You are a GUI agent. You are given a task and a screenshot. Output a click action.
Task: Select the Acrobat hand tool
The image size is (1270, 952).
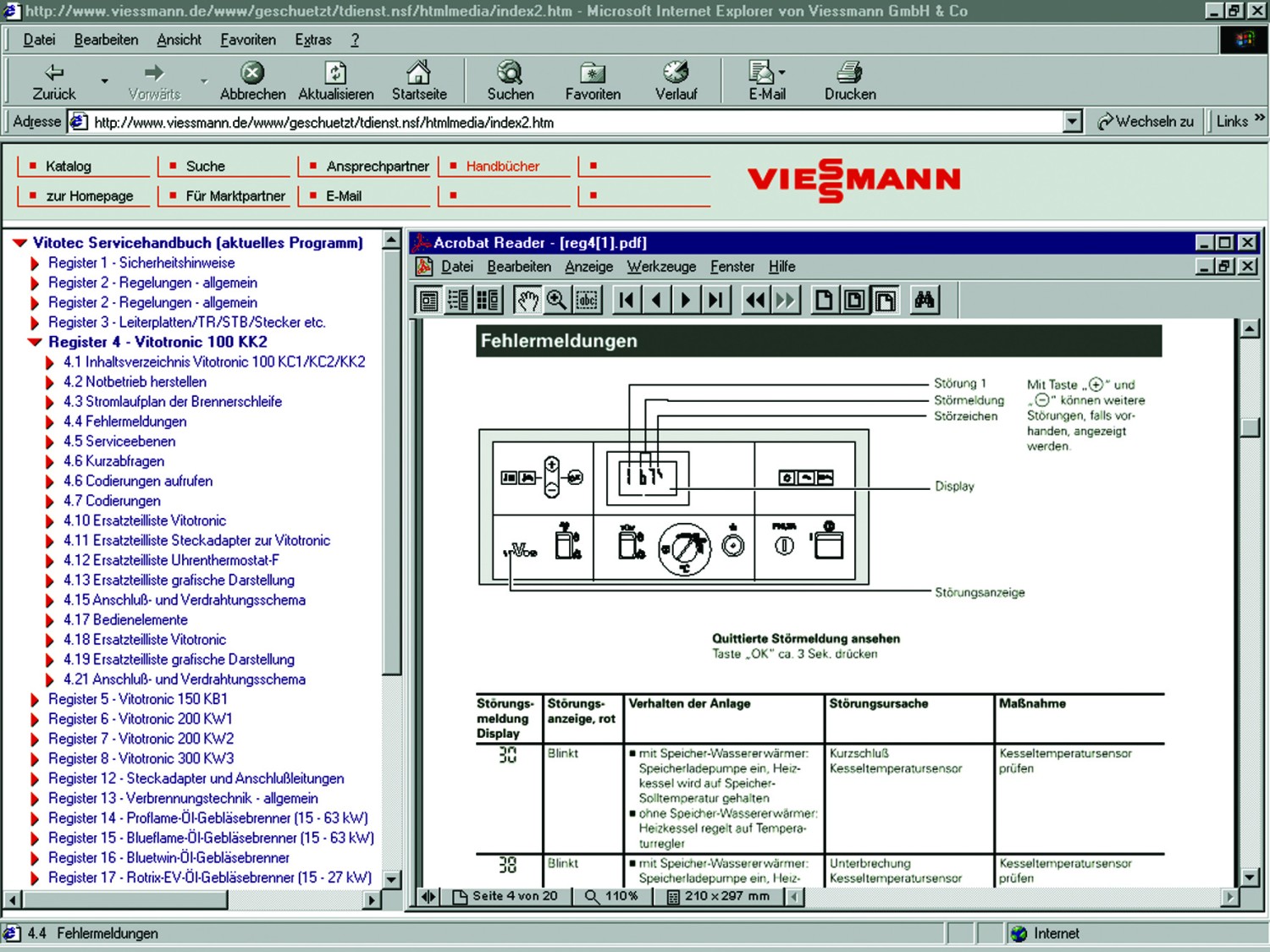(527, 300)
